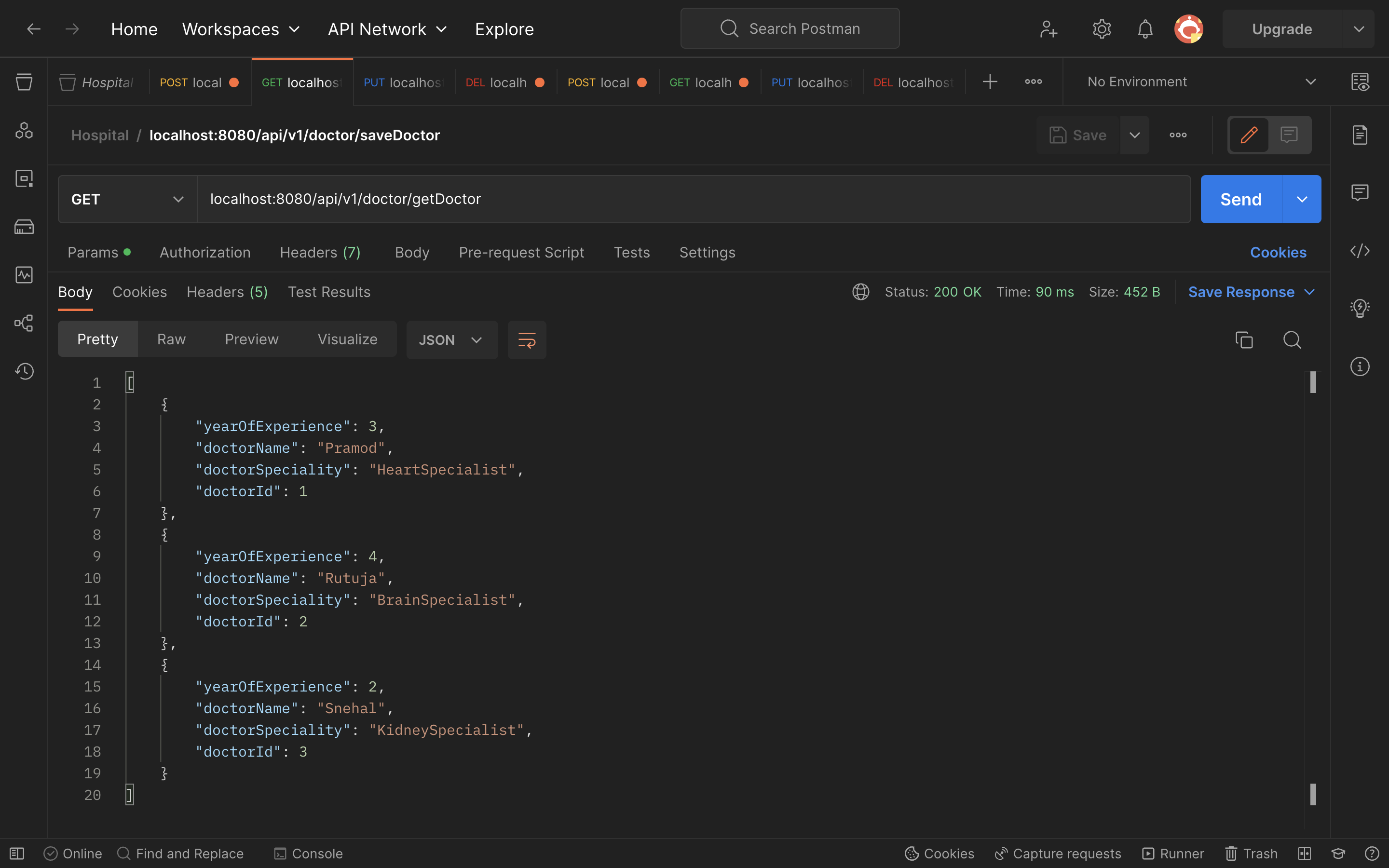Switch to edit mode pencil
Viewport: 1389px width, 868px height.
(x=1249, y=135)
